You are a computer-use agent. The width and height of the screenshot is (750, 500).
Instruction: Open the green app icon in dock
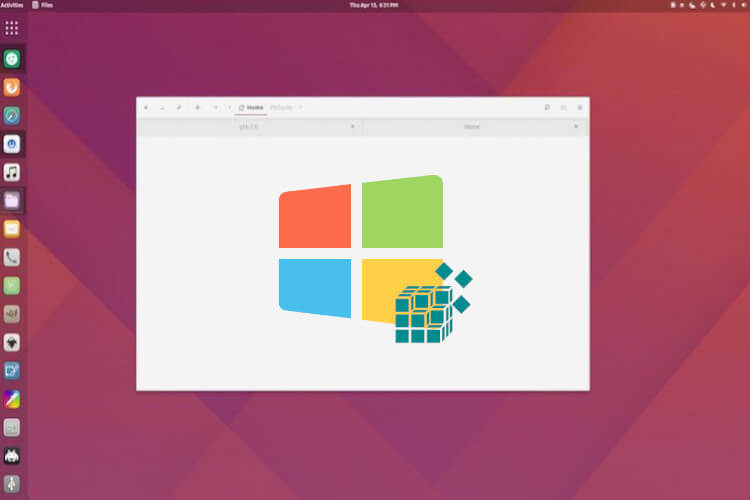(x=12, y=286)
